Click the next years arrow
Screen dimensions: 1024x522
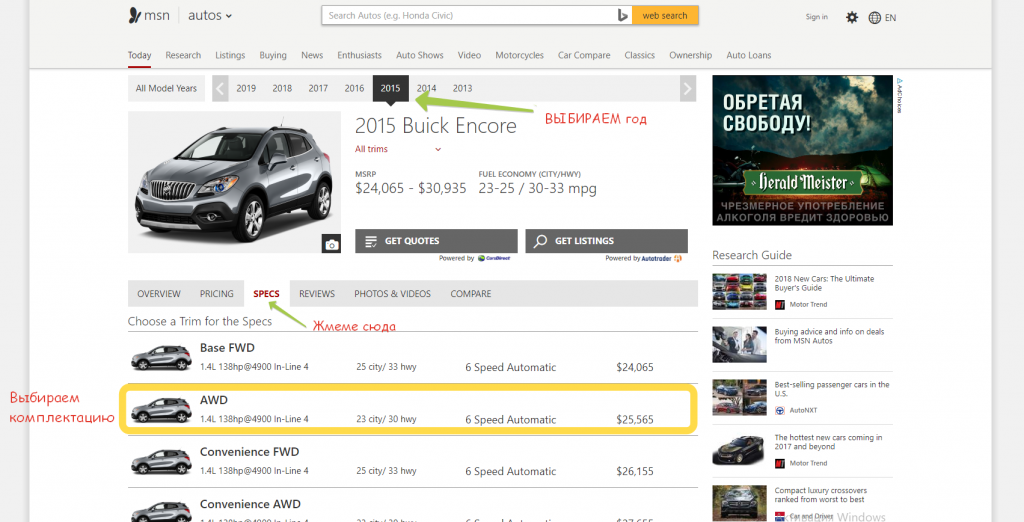click(688, 88)
